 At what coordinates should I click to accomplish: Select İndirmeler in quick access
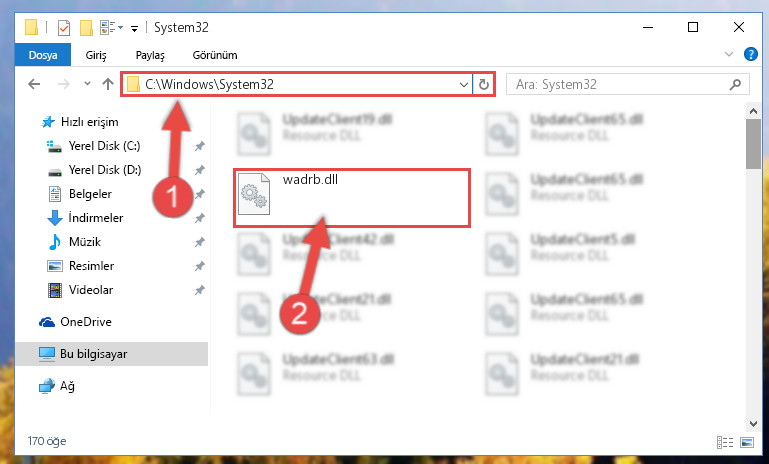point(96,218)
